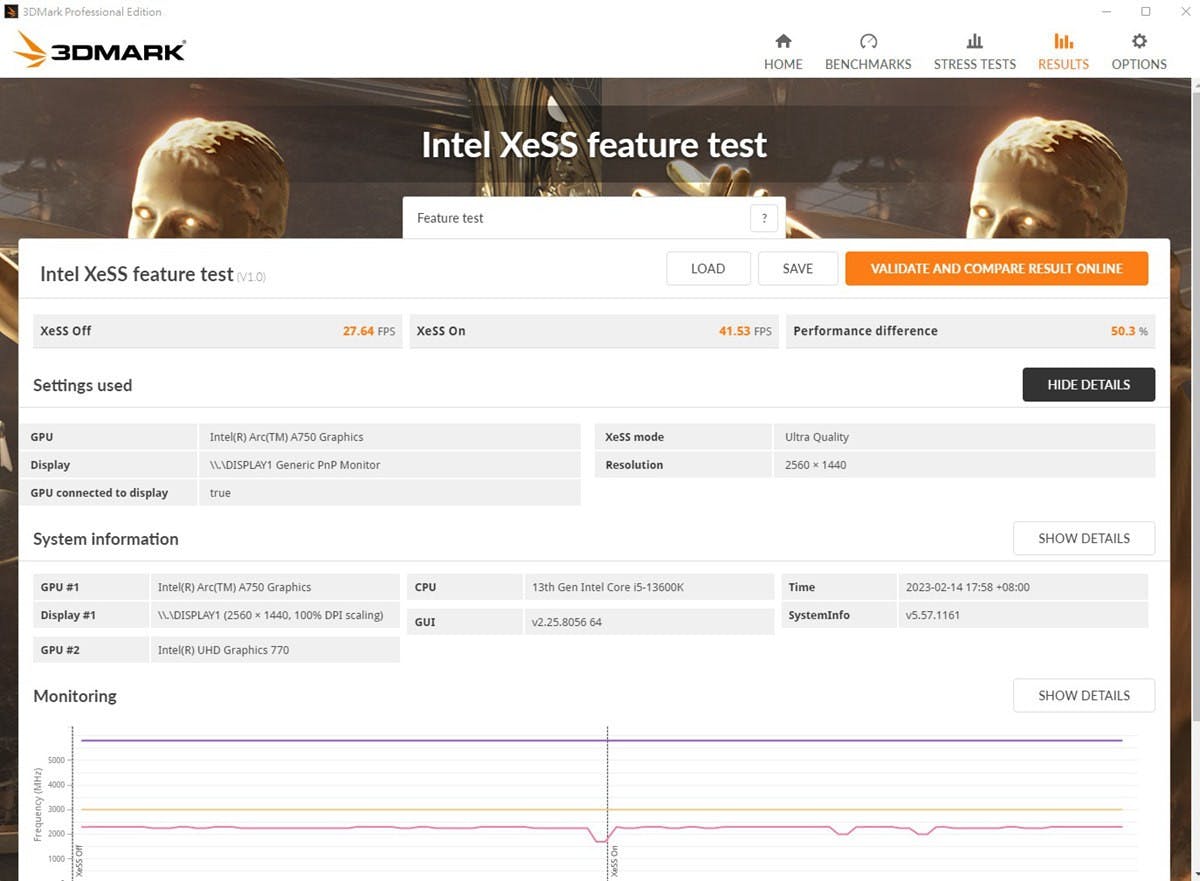Open the BENCHMARKS section

point(868,52)
